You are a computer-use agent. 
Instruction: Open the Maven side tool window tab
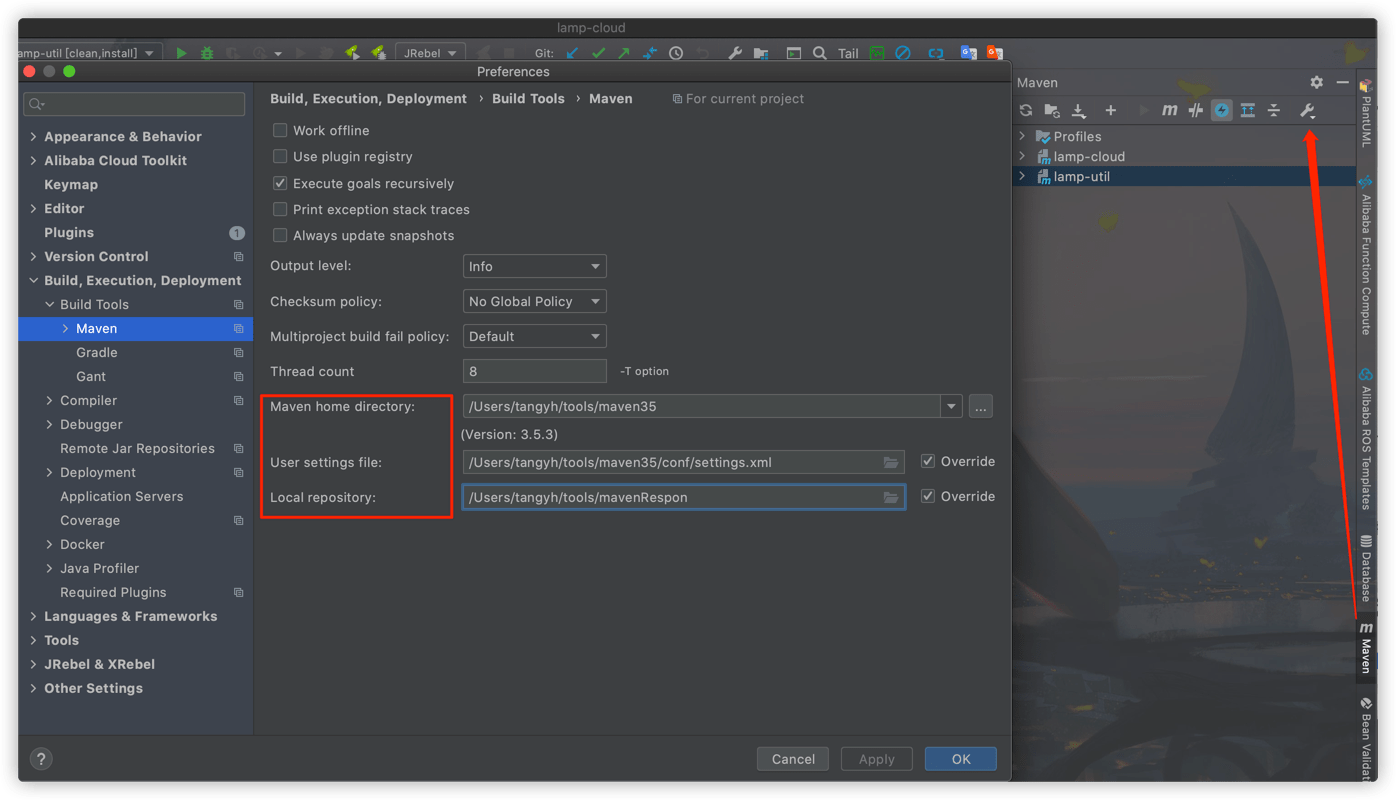point(1366,648)
